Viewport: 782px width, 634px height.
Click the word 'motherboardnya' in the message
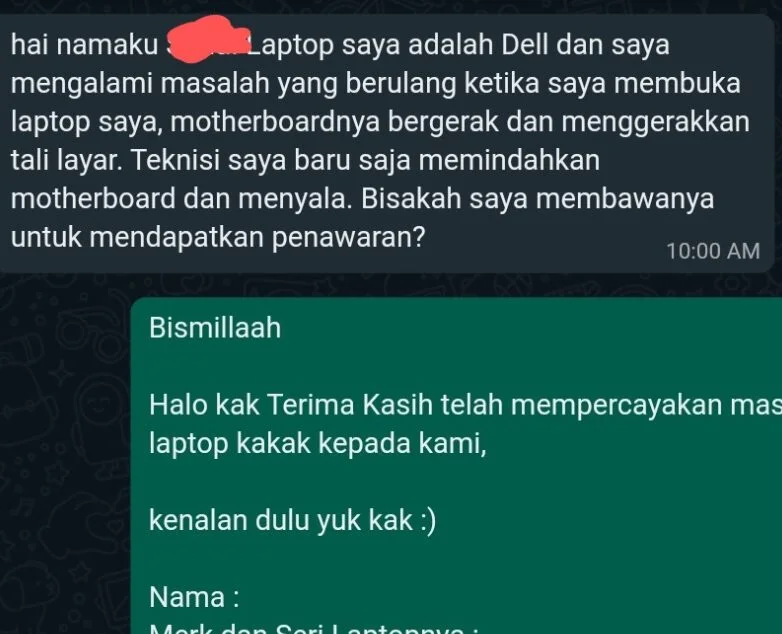click(x=275, y=122)
